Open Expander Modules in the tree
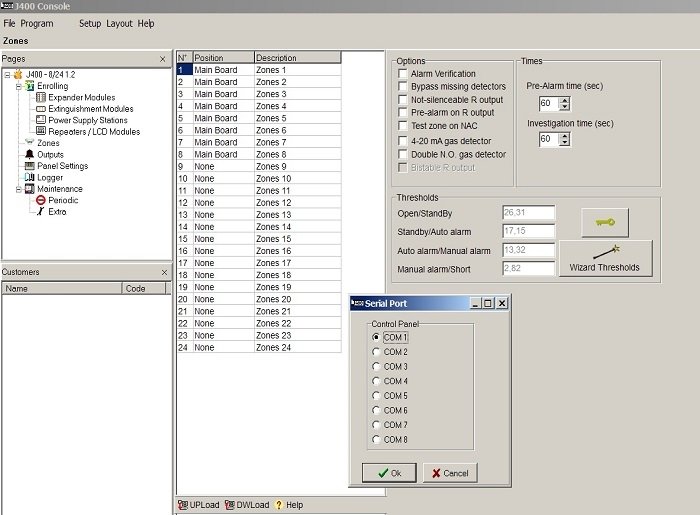This screenshot has height=515, width=700. pos(81,97)
